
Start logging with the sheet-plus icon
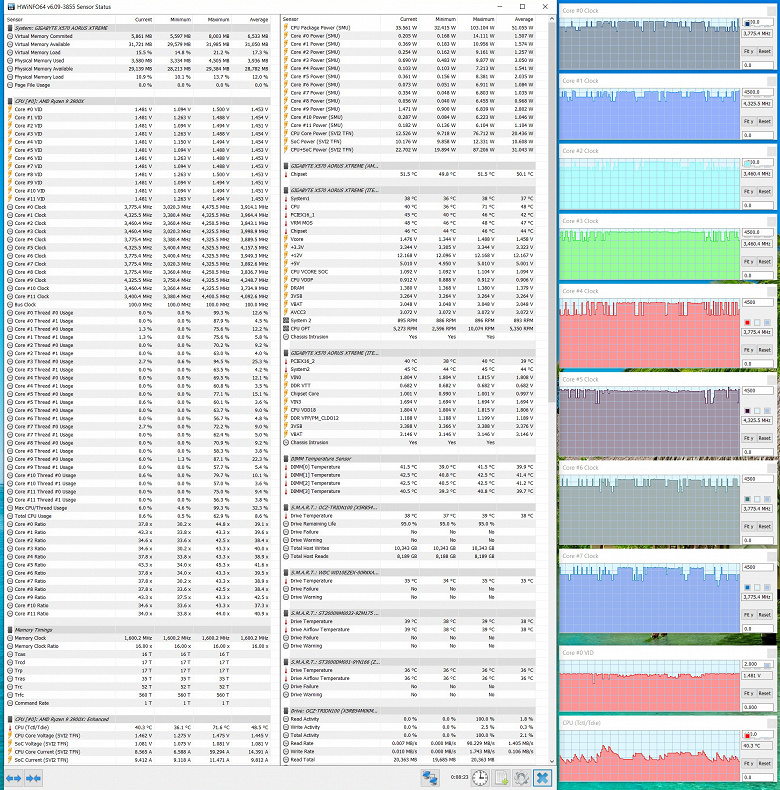pos(502,777)
